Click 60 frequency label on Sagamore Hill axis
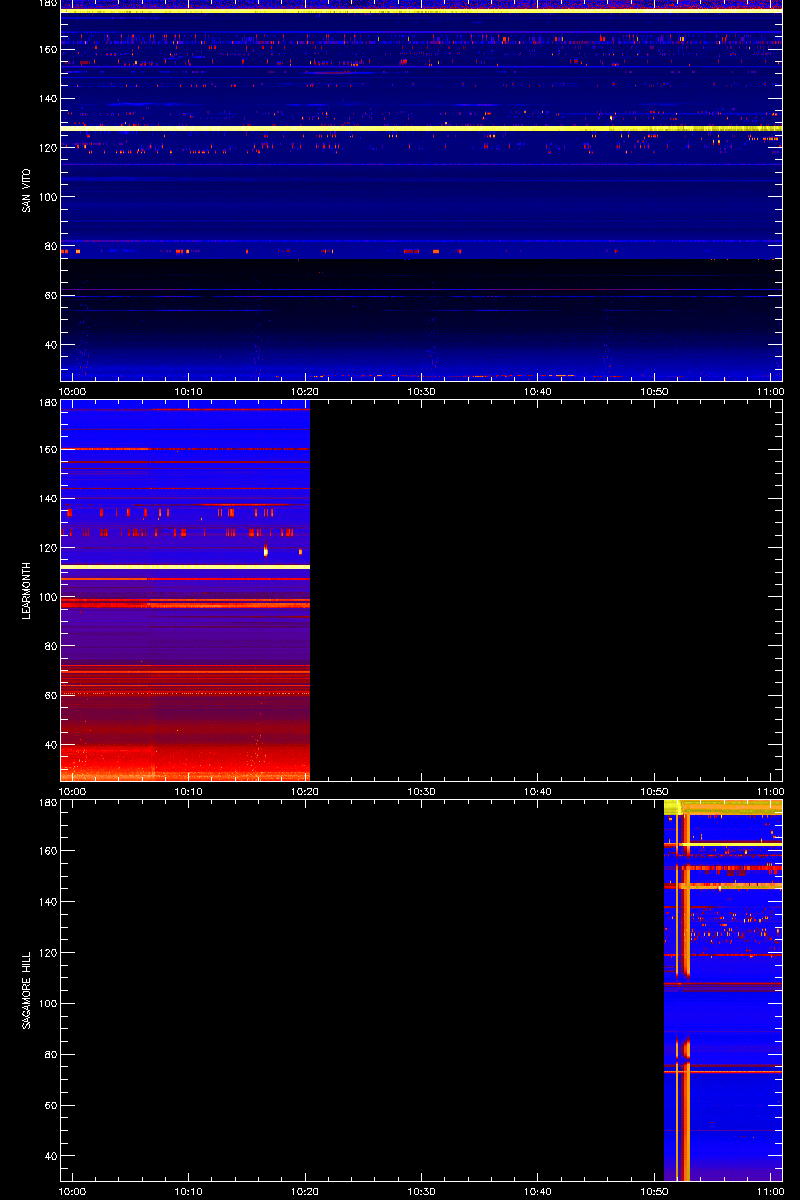The image size is (800, 1200). (x=50, y=1105)
